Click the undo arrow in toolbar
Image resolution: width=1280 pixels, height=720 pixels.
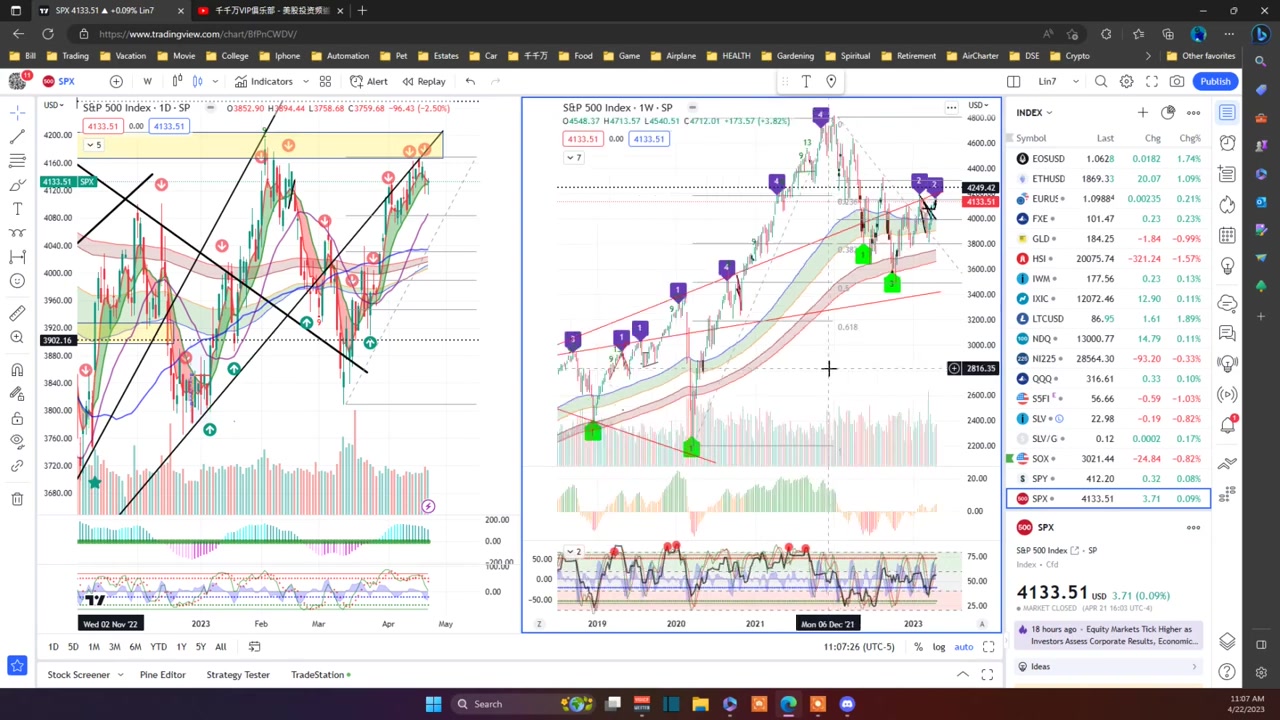[470, 81]
